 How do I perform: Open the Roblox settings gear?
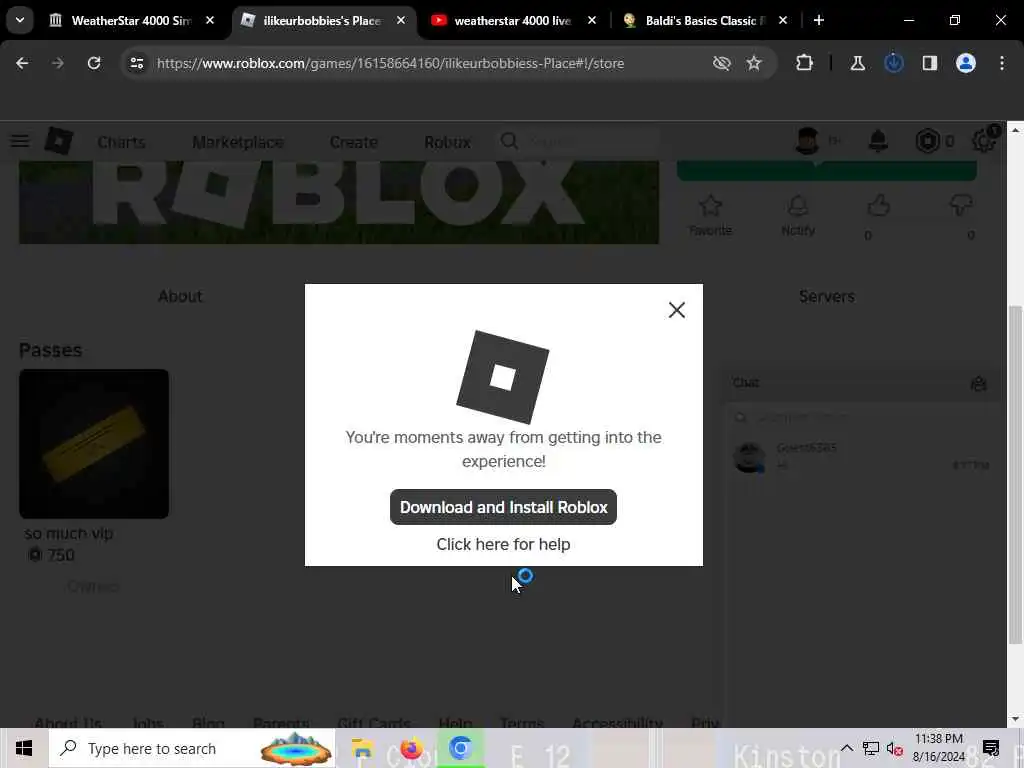tap(983, 141)
